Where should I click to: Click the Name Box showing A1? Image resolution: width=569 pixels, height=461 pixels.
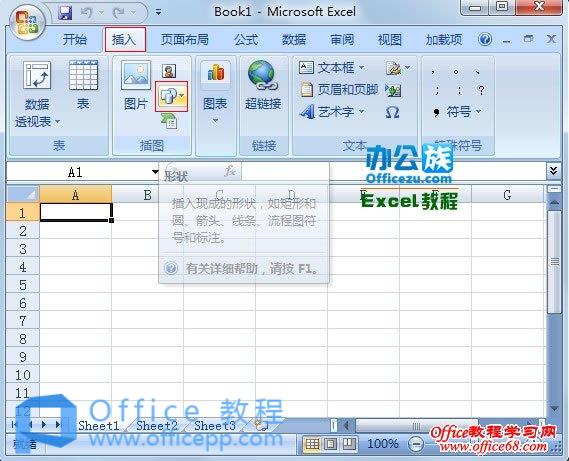(x=75, y=172)
